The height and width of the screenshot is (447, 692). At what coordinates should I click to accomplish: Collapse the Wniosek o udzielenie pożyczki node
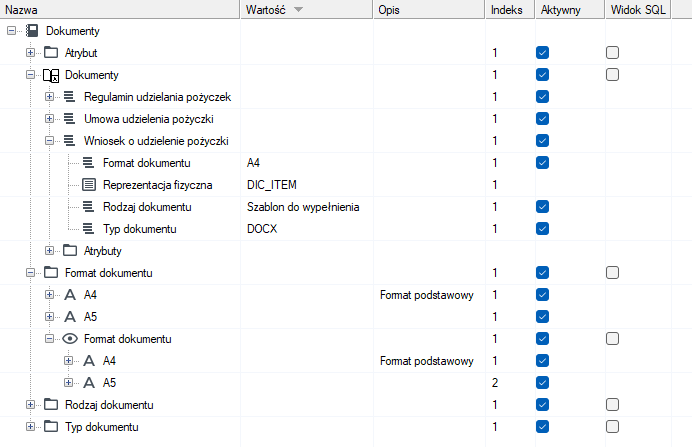click(49, 141)
